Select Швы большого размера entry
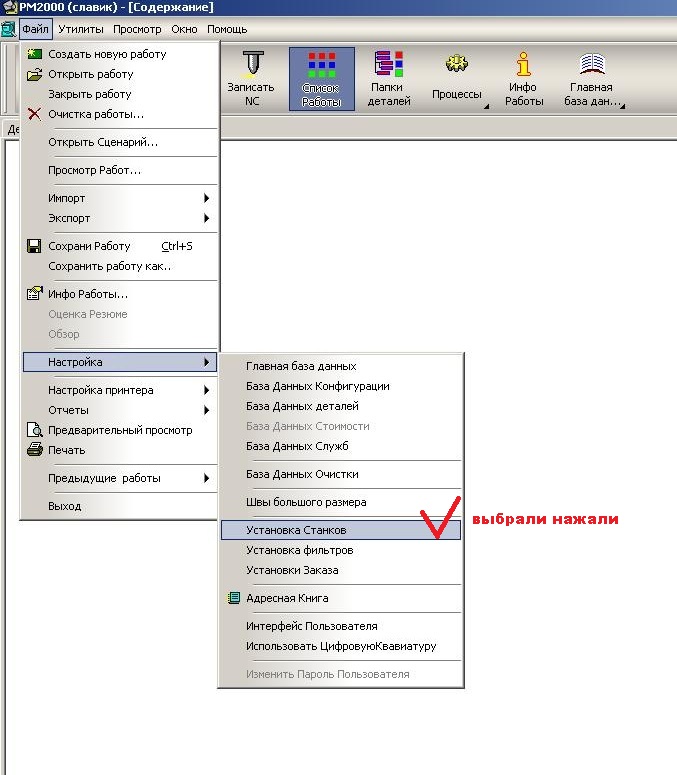677x775 pixels. coord(340,502)
